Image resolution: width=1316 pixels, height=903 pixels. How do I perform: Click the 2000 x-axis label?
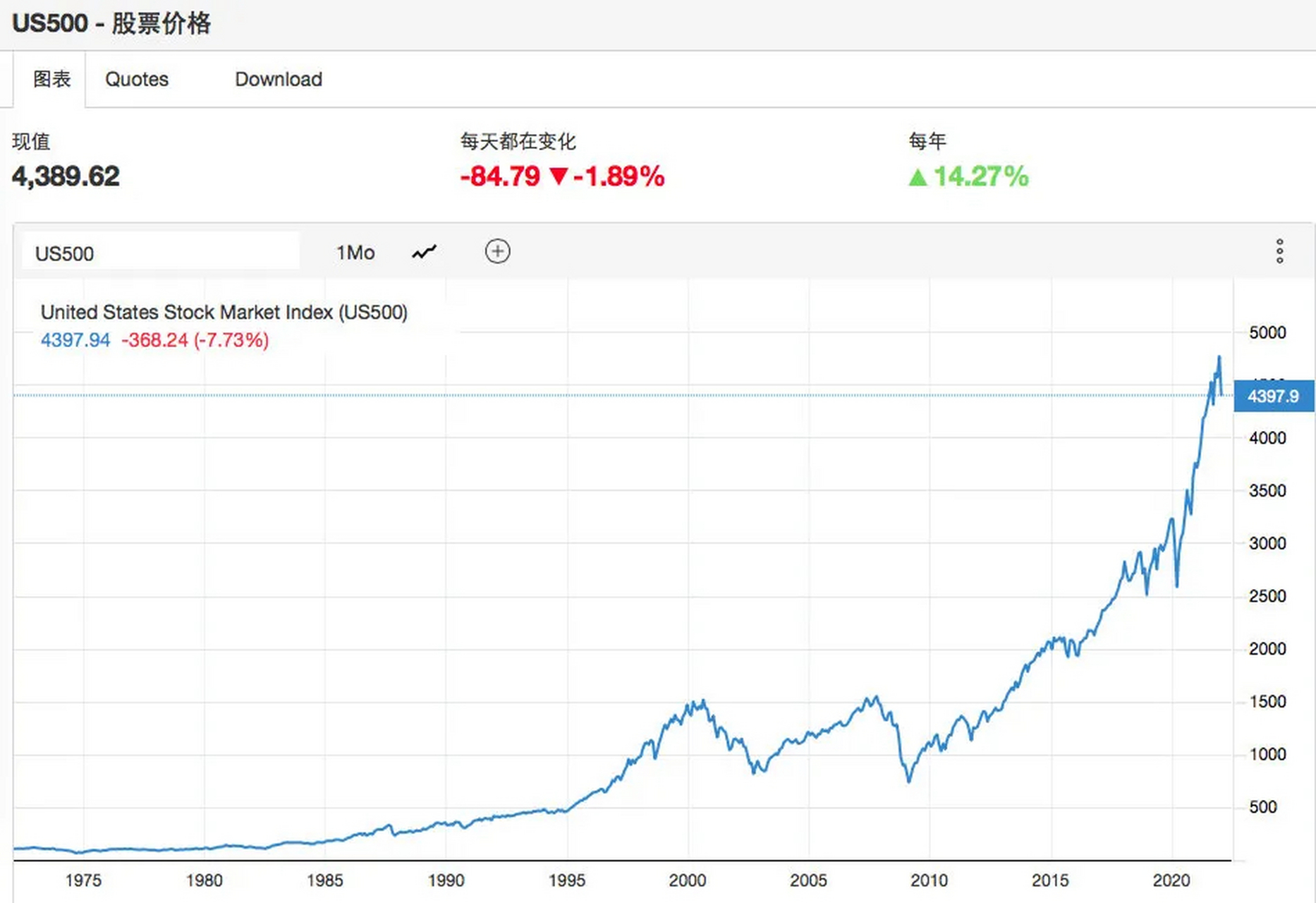point(688,880)
